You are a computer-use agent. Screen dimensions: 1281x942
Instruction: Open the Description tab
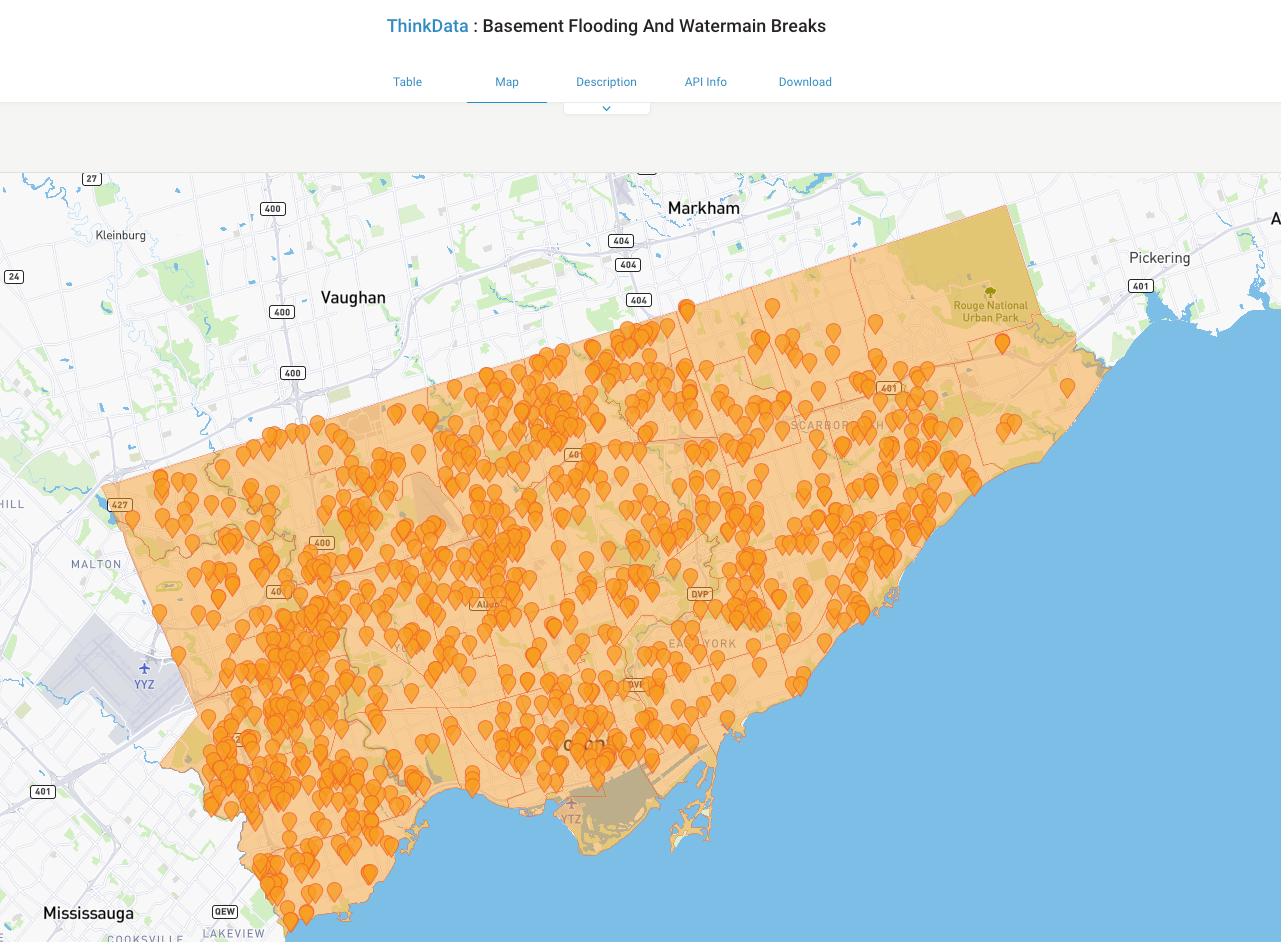[606, 82]
